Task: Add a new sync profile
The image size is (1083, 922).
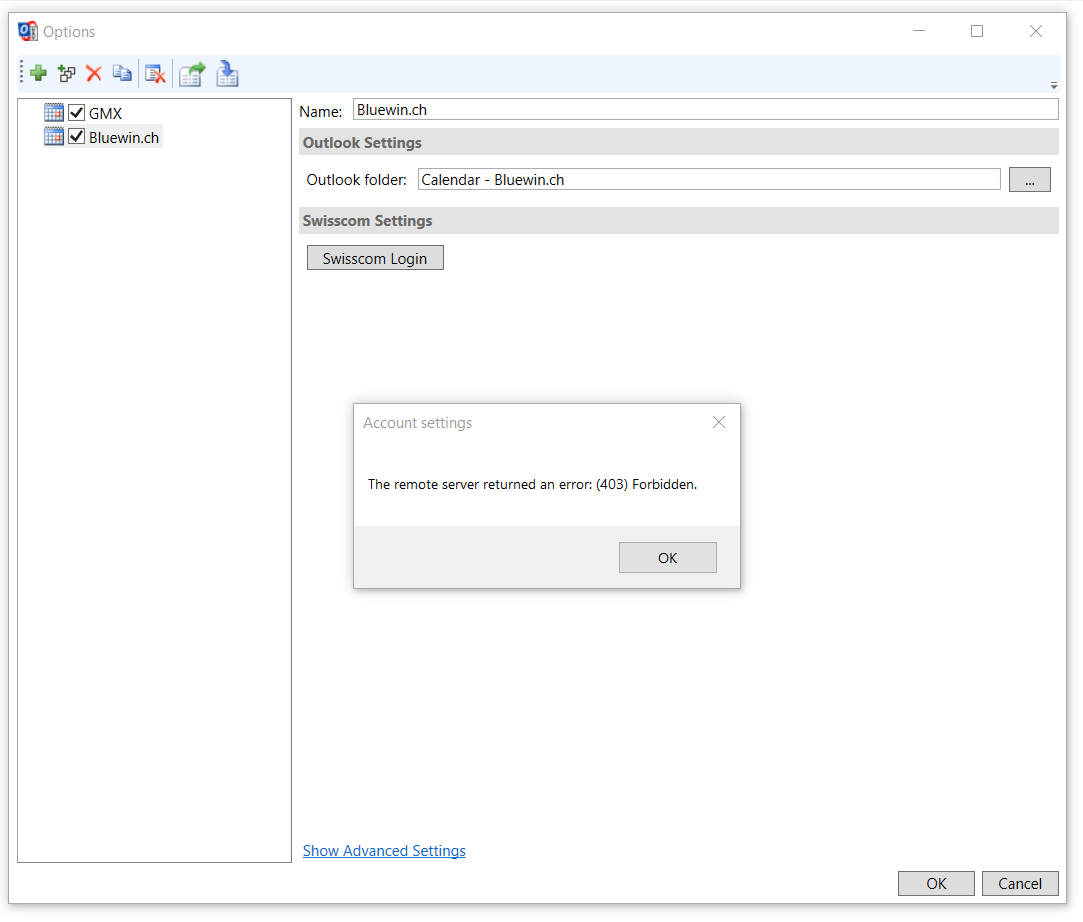Action: tap(37, 73)
